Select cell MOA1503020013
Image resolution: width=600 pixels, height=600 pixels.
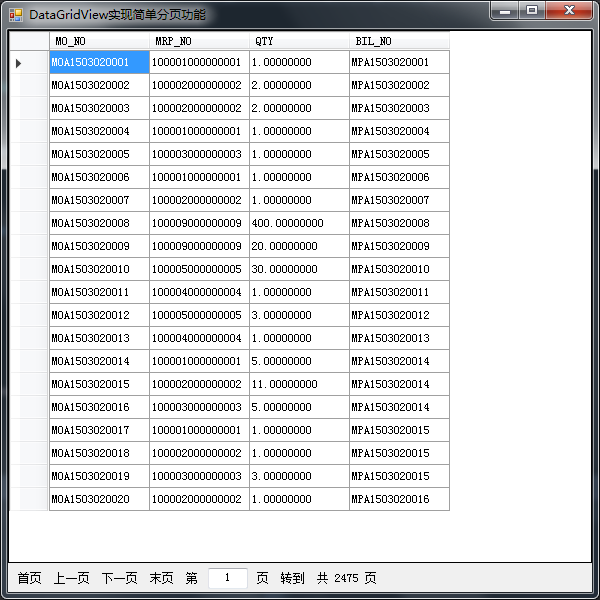[99, 338]
